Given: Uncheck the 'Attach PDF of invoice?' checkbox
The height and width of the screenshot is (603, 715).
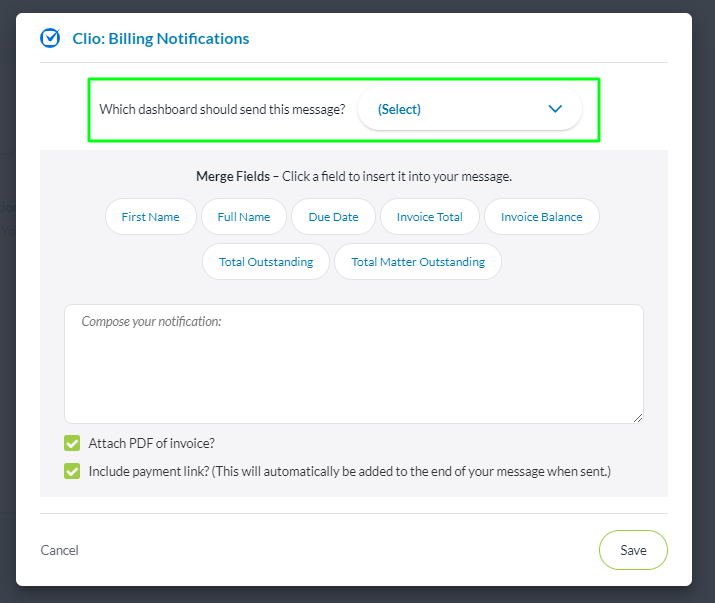Looking at the screenshot, I should [72, 443].
